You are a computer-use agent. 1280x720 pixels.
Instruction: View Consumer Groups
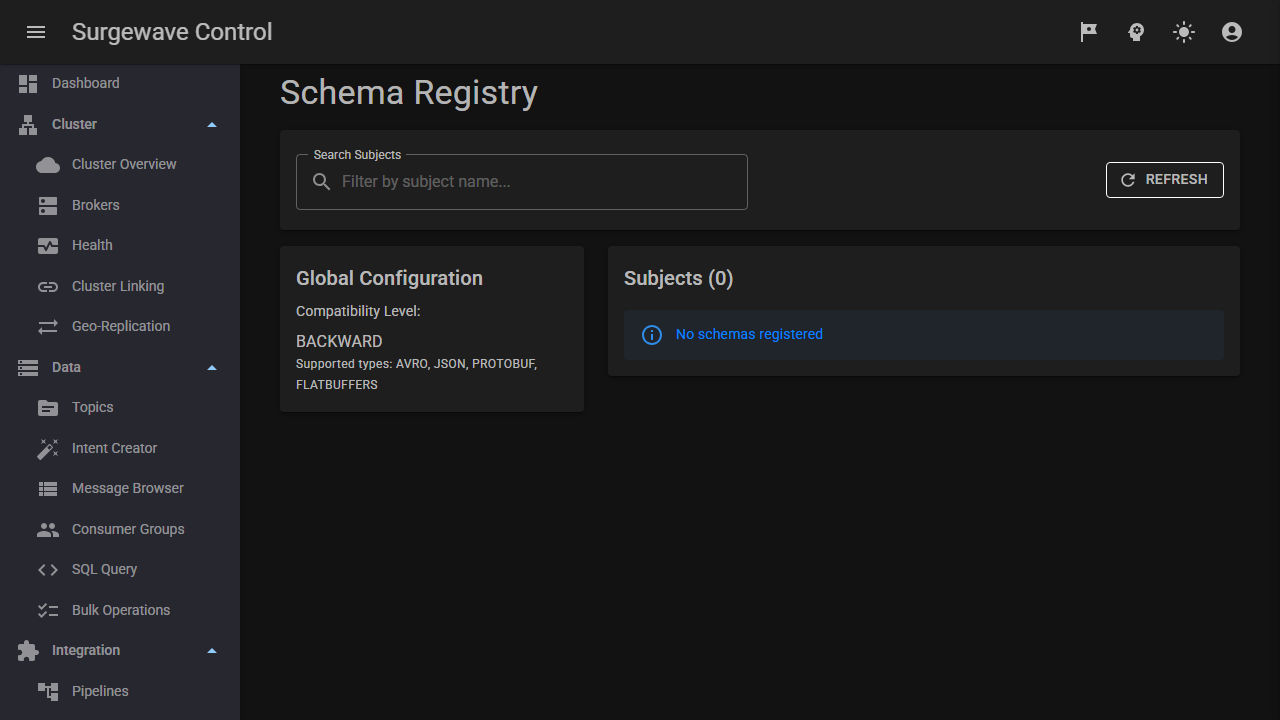coord(120,529)
